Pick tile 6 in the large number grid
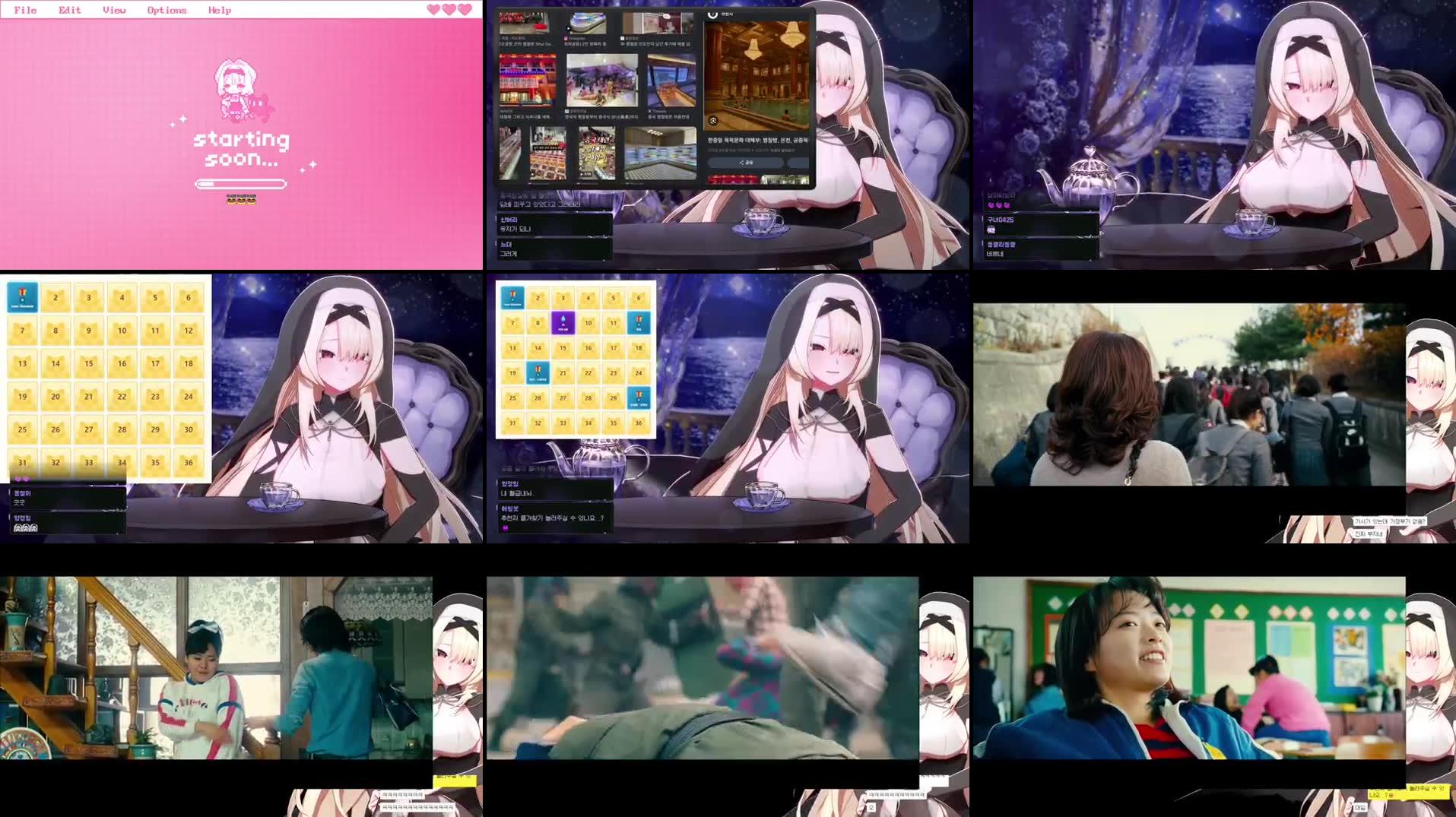This screenshot has width=1456, height=817. (x=189, y=297)
